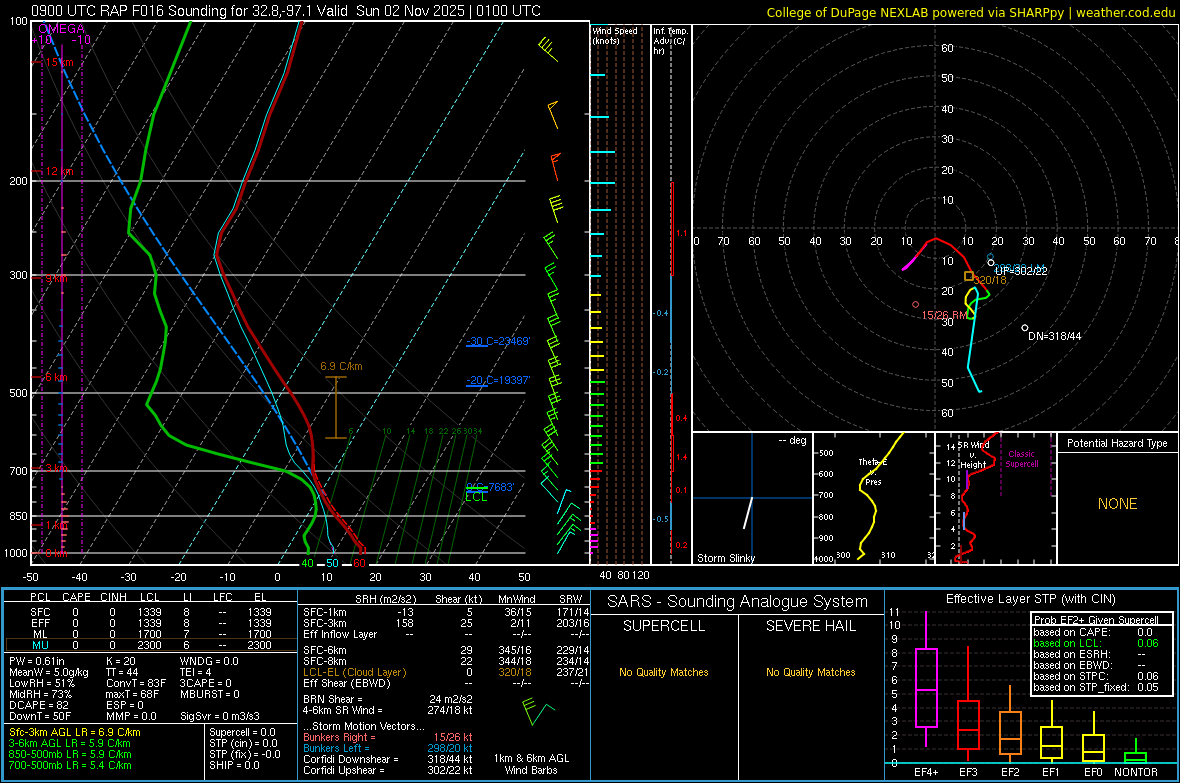Viewport: 1180px width, 783px height.
Task: Click the '12 km' height label
Action: point(59,172)
